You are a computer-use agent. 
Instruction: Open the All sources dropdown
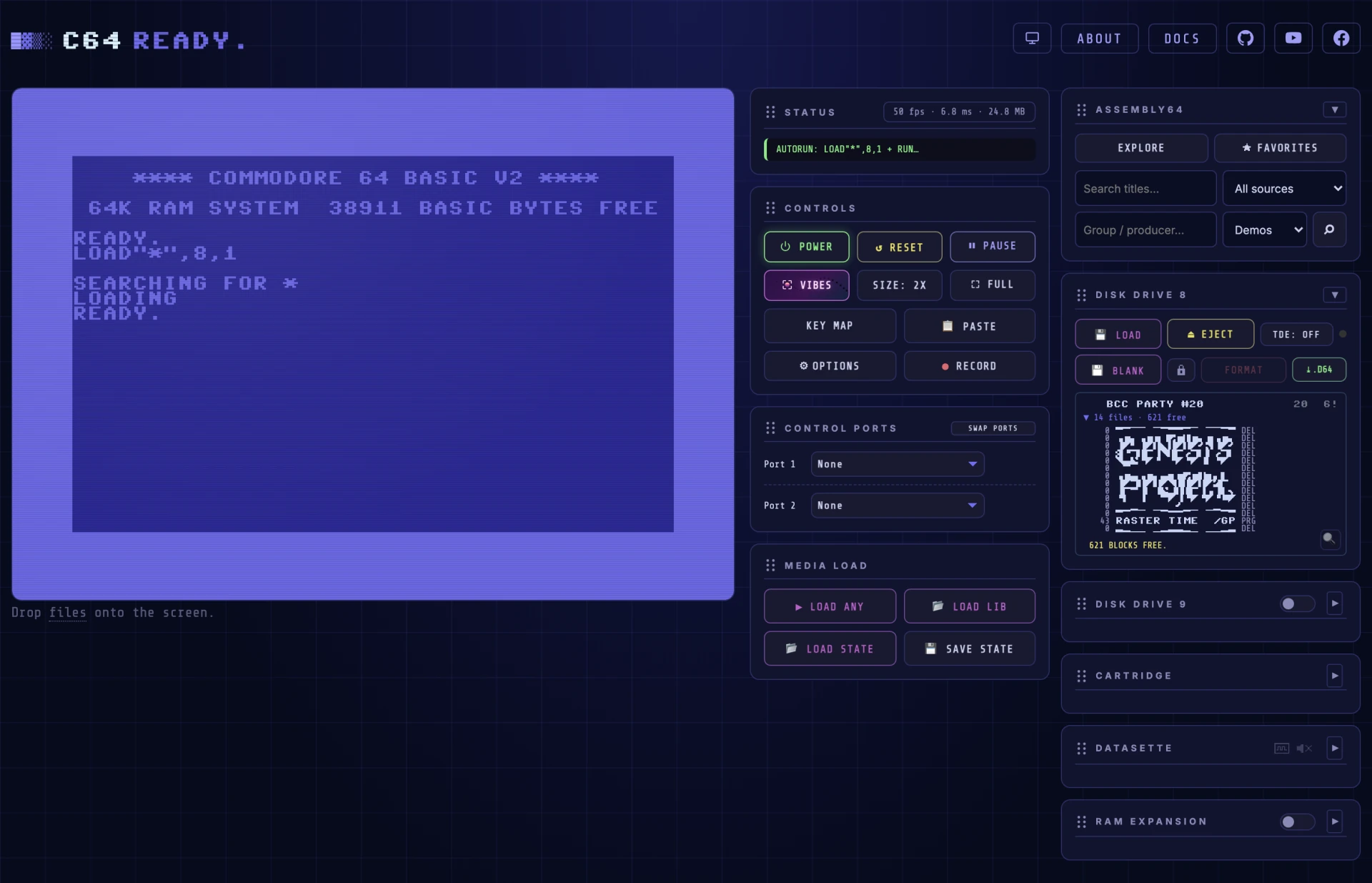1285,189
